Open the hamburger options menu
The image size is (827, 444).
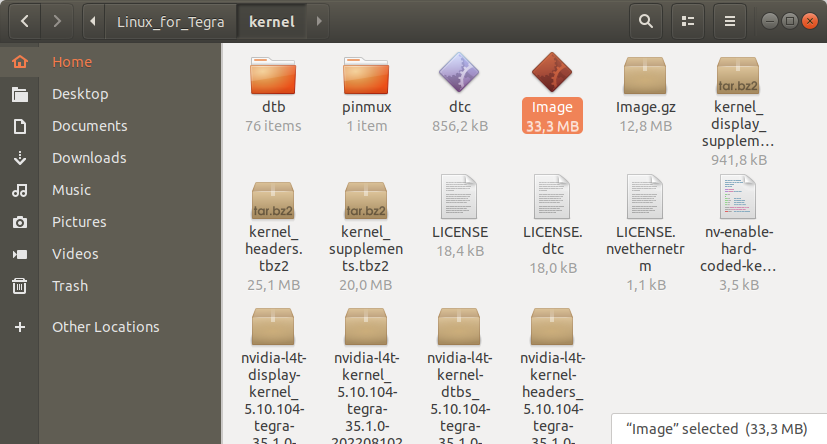click(730, 22)
